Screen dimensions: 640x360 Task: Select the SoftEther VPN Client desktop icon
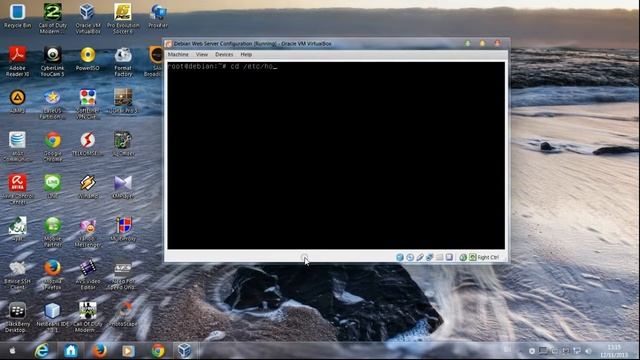tap(87, 104)
